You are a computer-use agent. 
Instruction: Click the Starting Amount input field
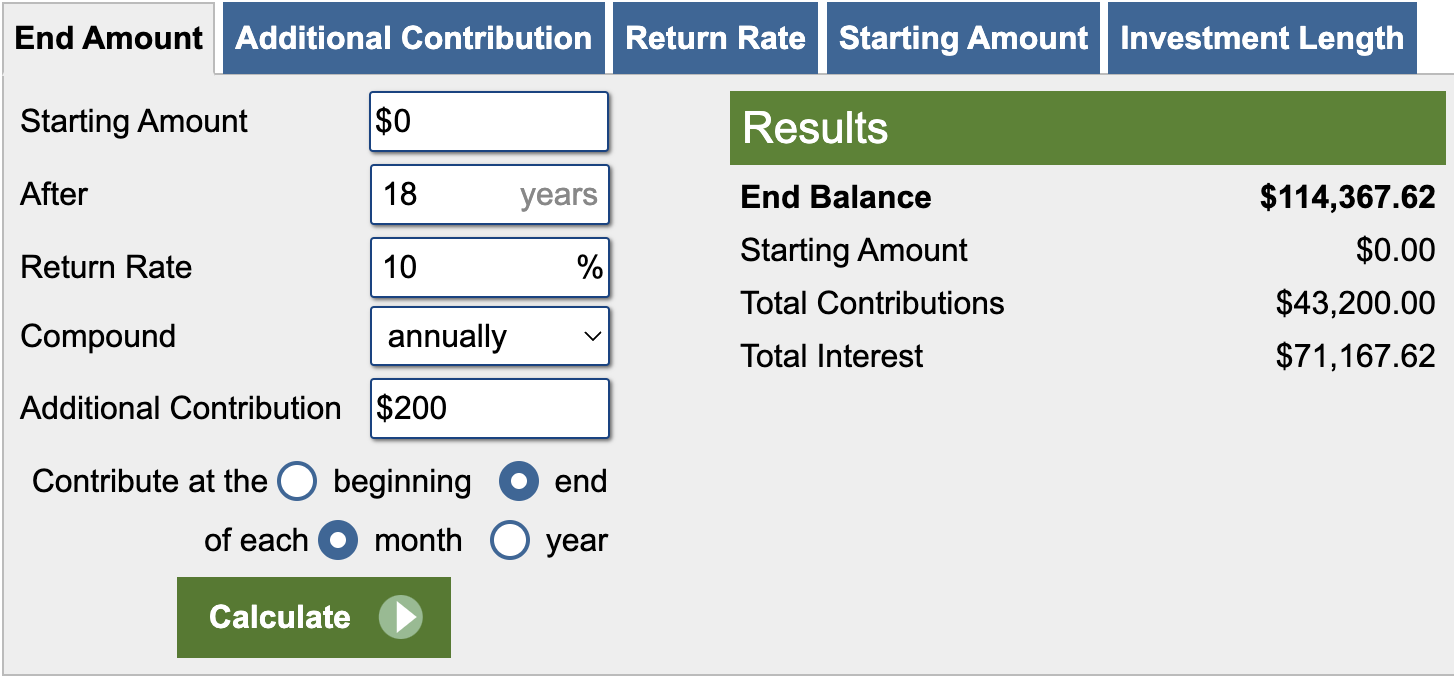coord(489,122)
